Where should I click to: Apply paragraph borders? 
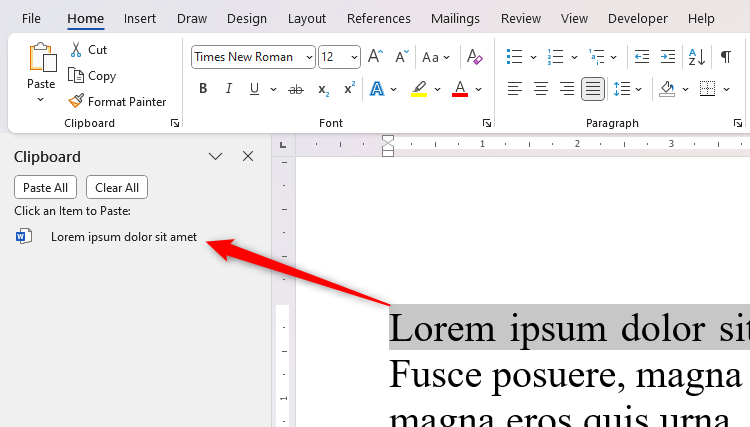click(707, 89)
